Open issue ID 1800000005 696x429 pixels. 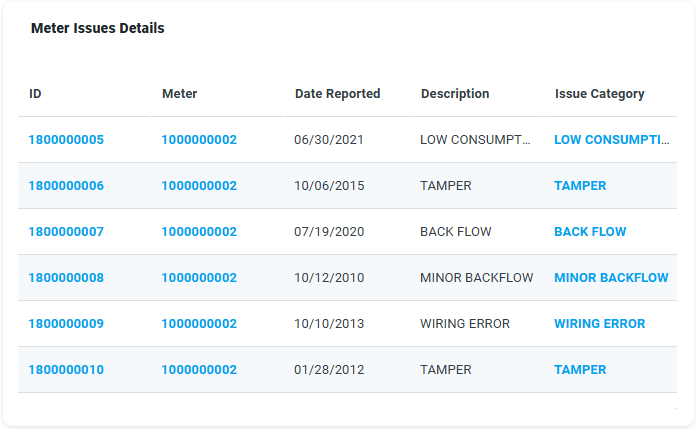point(66,140)
